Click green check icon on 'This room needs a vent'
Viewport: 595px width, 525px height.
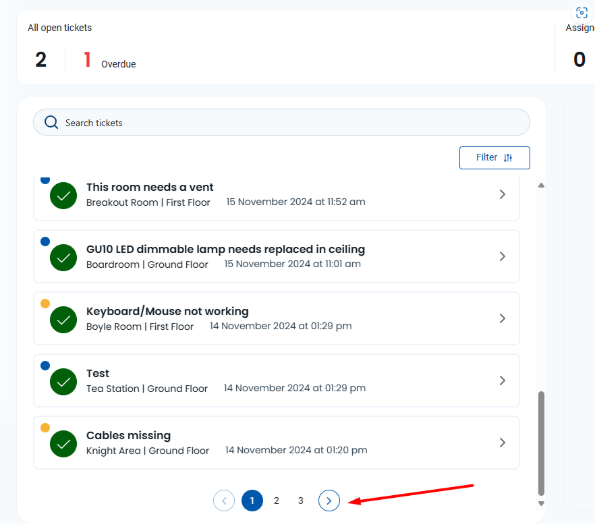click(63, 195)
